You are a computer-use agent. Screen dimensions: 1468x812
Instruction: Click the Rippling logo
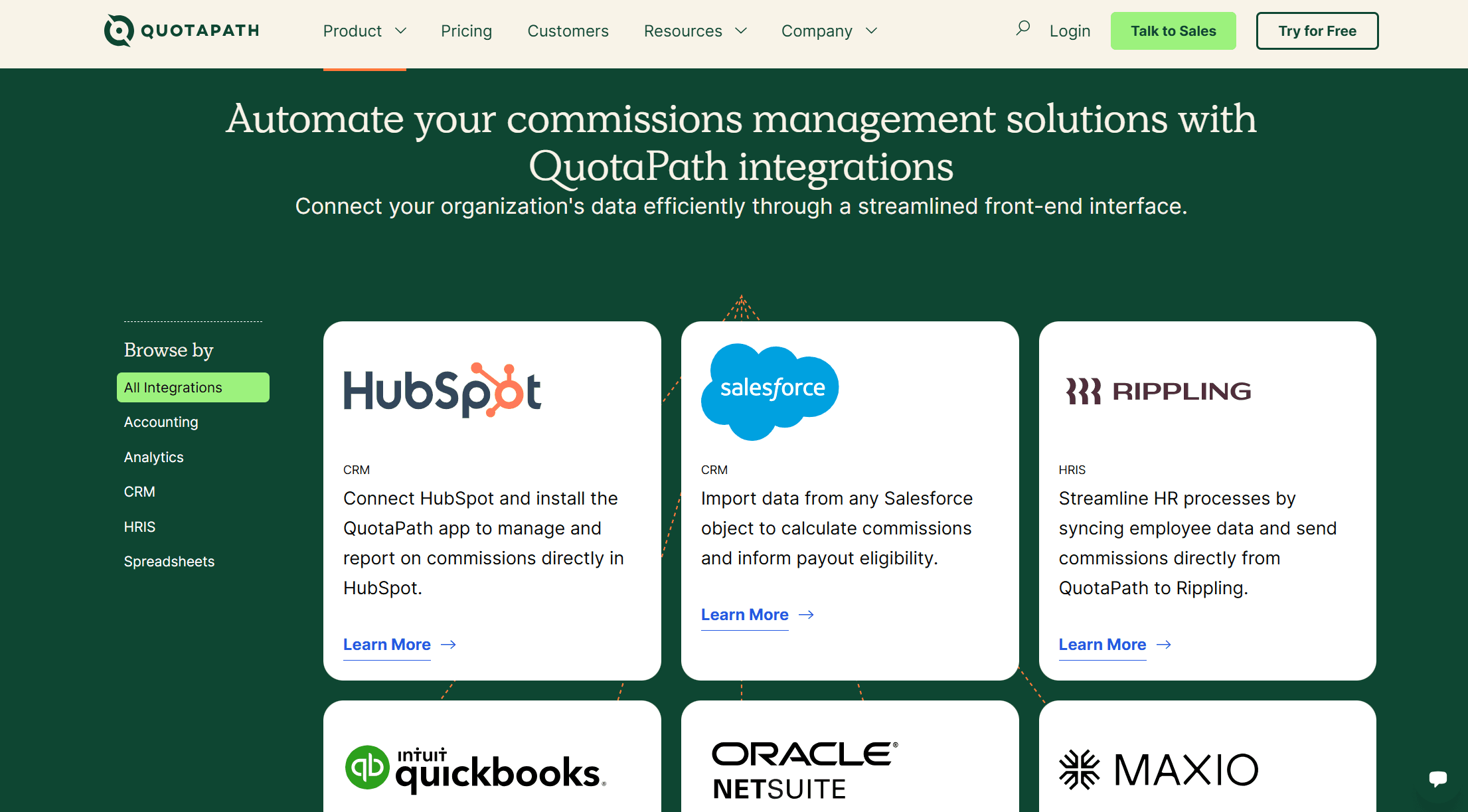[x=1158, y=391]
